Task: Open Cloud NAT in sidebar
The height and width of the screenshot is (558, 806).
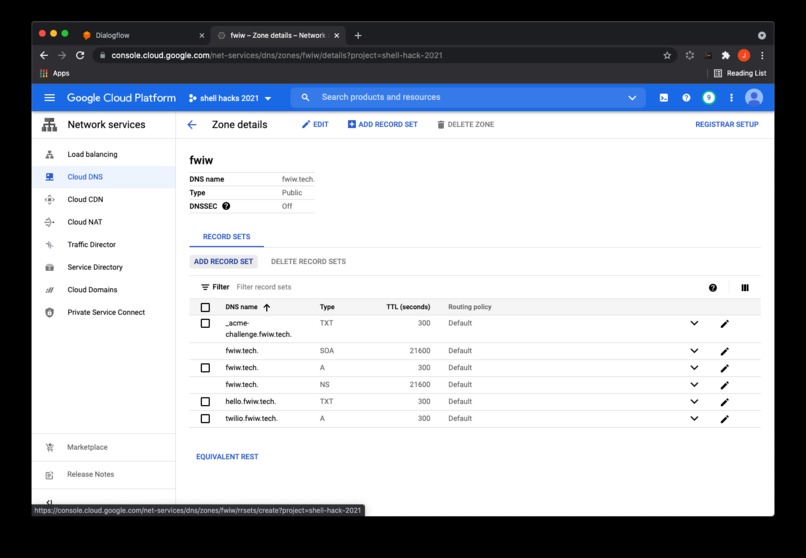Action: (x=103, y=222)
